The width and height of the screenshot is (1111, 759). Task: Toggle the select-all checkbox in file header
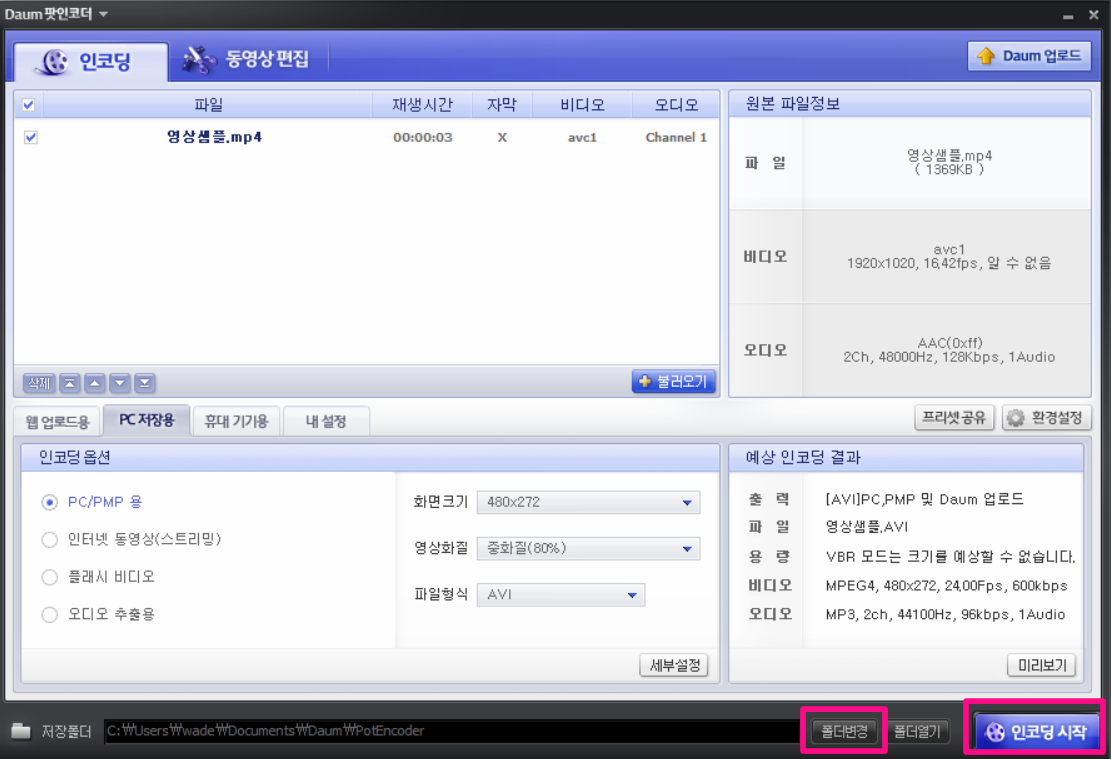click(x=29, y=105)
